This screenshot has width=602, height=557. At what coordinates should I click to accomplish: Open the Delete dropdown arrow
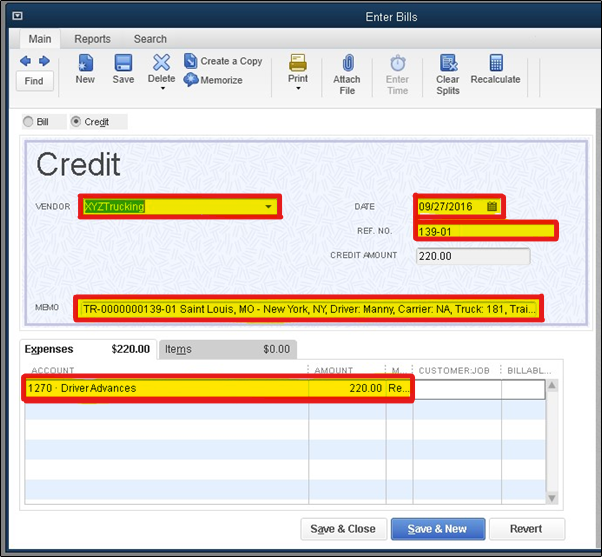click(x=162, y=89)
